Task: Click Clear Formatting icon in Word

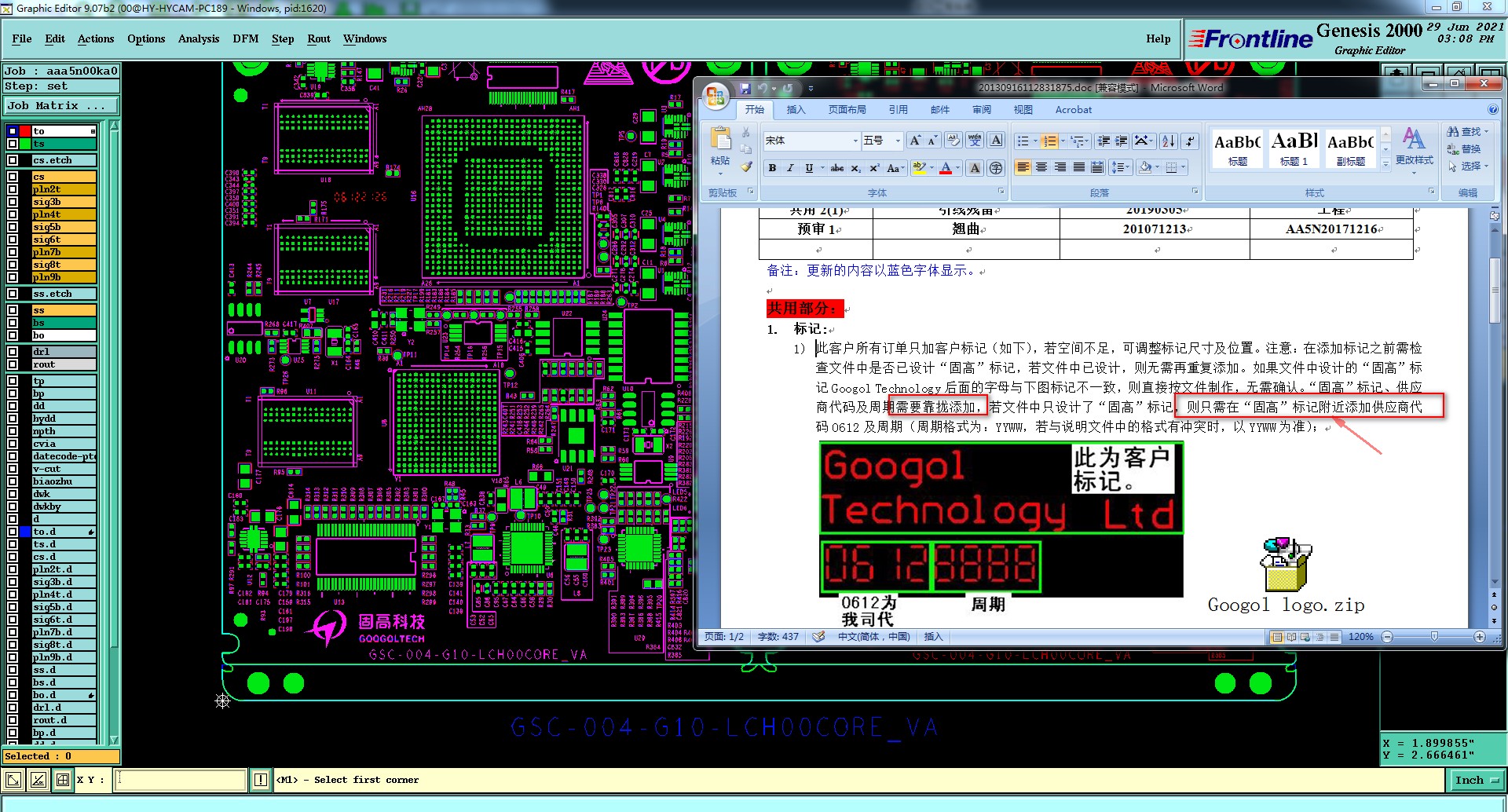Action: pyautogui.click(x=953, y=141)
